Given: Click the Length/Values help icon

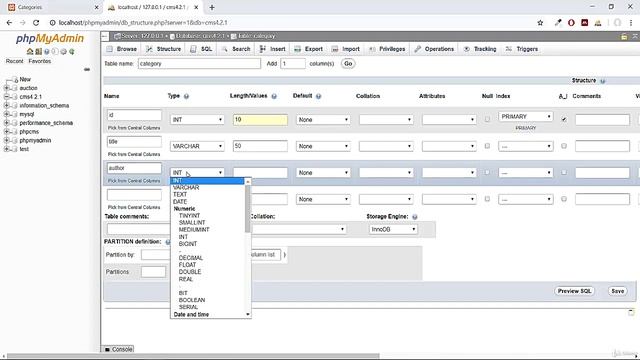Looking at the screenshot, I should point(274,96).
